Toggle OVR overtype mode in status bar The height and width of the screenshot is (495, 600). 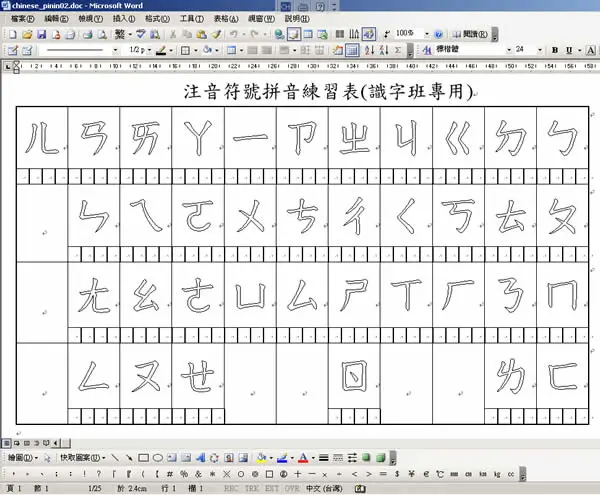(292, 488)
